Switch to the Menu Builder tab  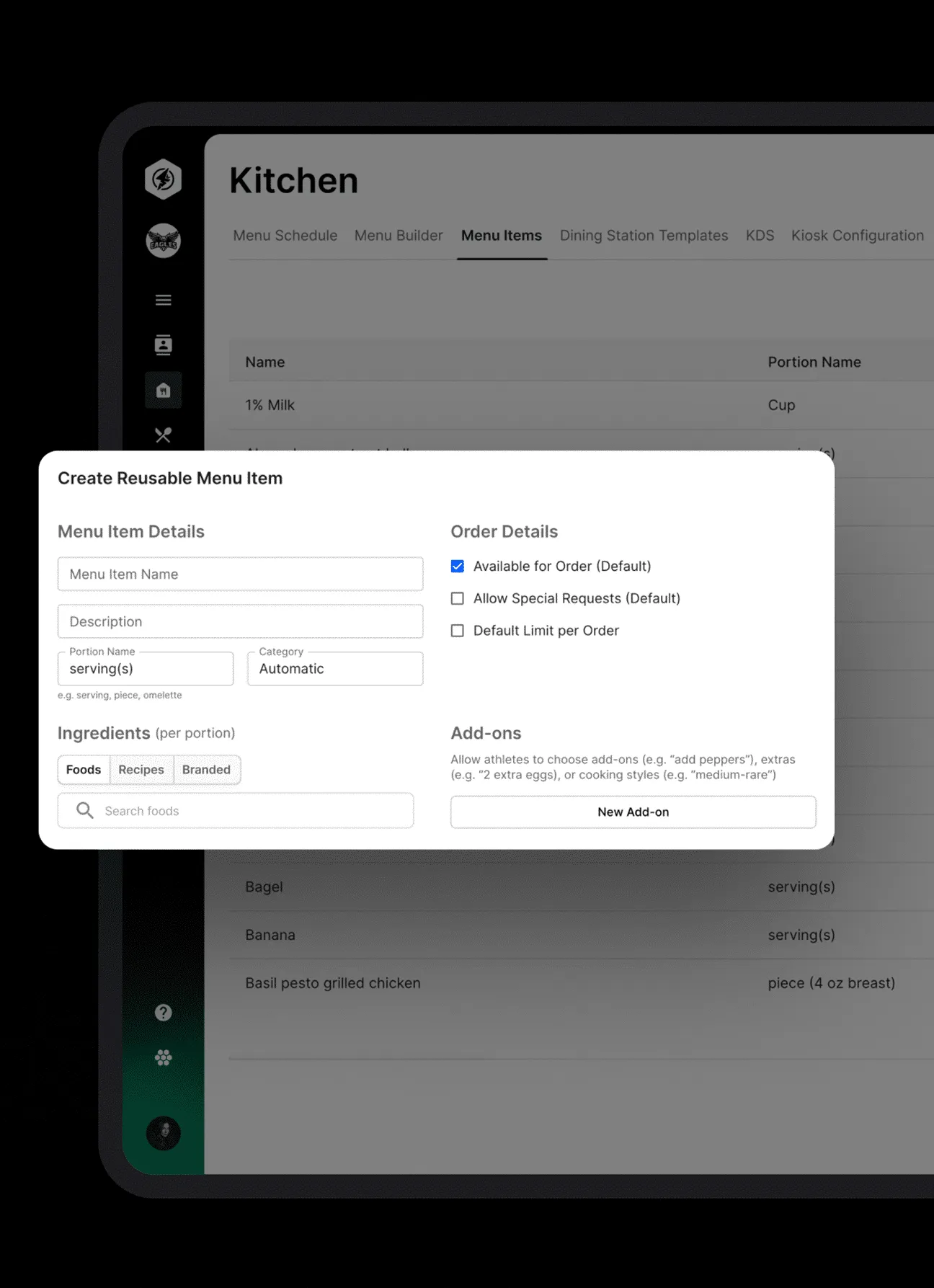399,236
